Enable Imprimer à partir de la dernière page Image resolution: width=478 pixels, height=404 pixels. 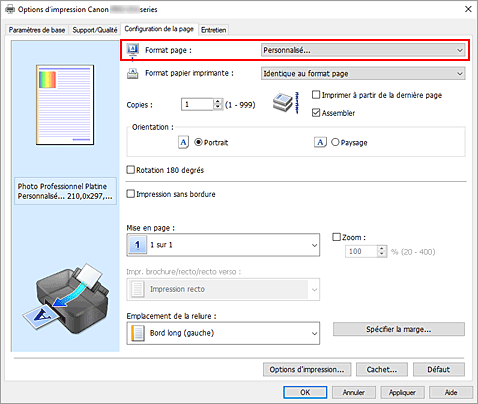(x=316, y=95)
